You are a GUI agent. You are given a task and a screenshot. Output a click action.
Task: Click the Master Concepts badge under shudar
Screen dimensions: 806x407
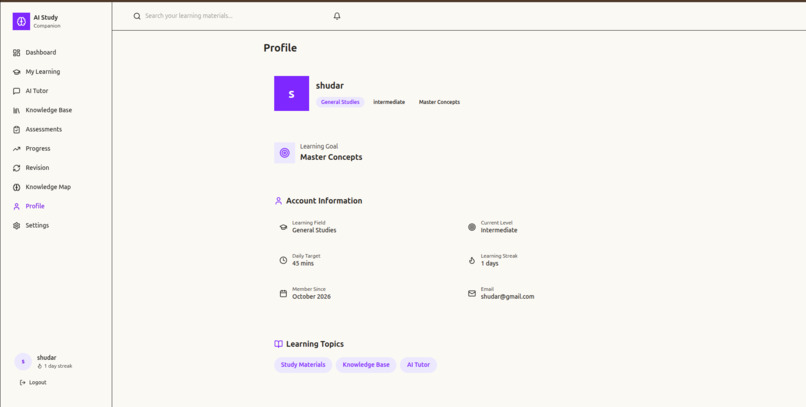click(x=439, y=102)
